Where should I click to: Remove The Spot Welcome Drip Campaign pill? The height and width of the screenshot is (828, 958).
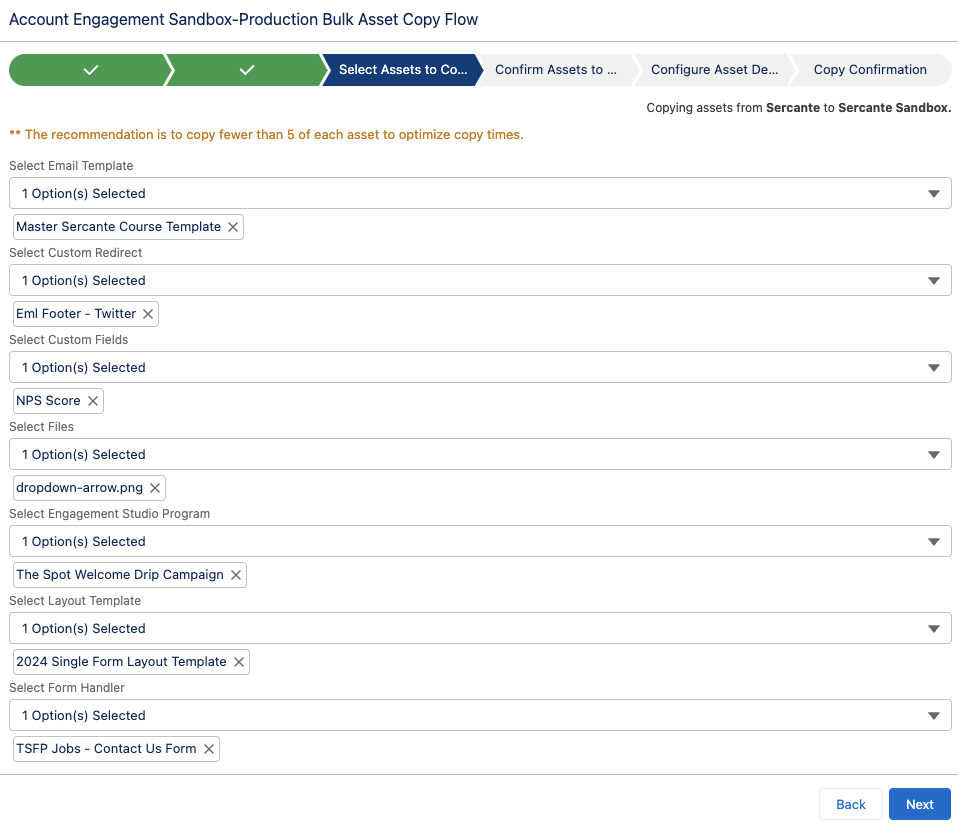pyautogui.click(x=236, y=575)
